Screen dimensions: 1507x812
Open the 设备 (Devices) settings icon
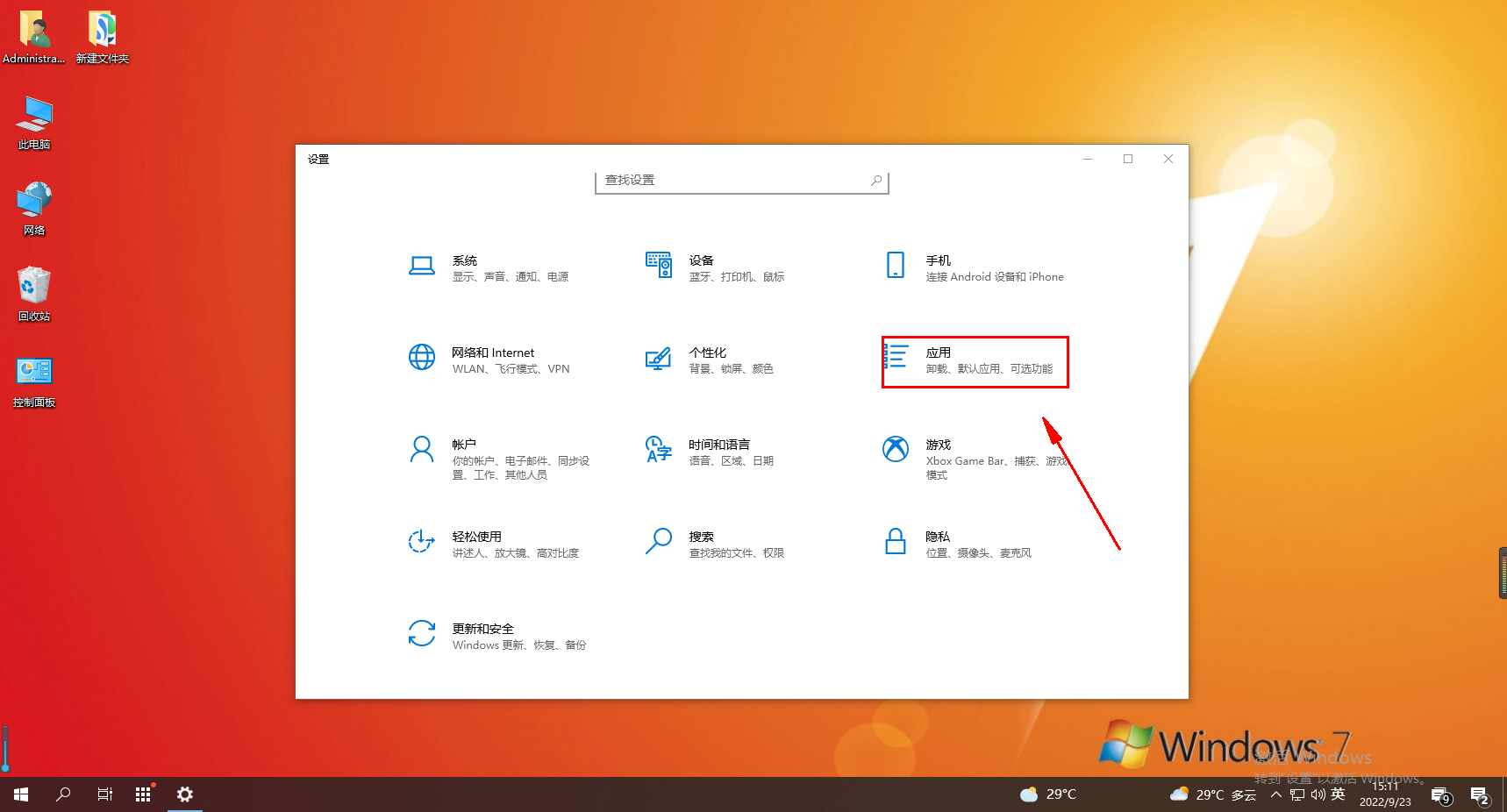click(659, 265)
